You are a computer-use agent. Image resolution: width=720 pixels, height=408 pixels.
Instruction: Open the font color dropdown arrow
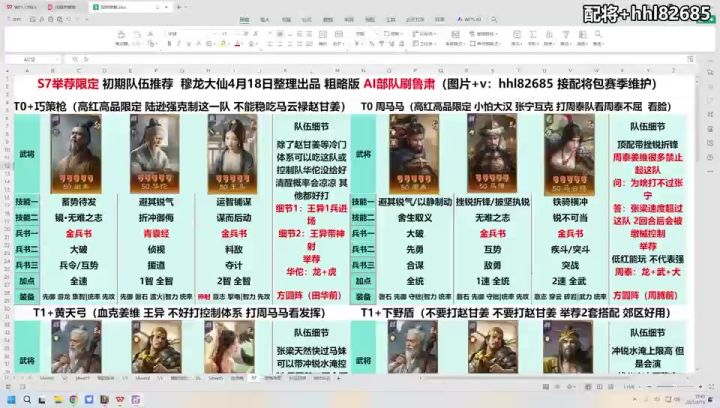[243, 44]
